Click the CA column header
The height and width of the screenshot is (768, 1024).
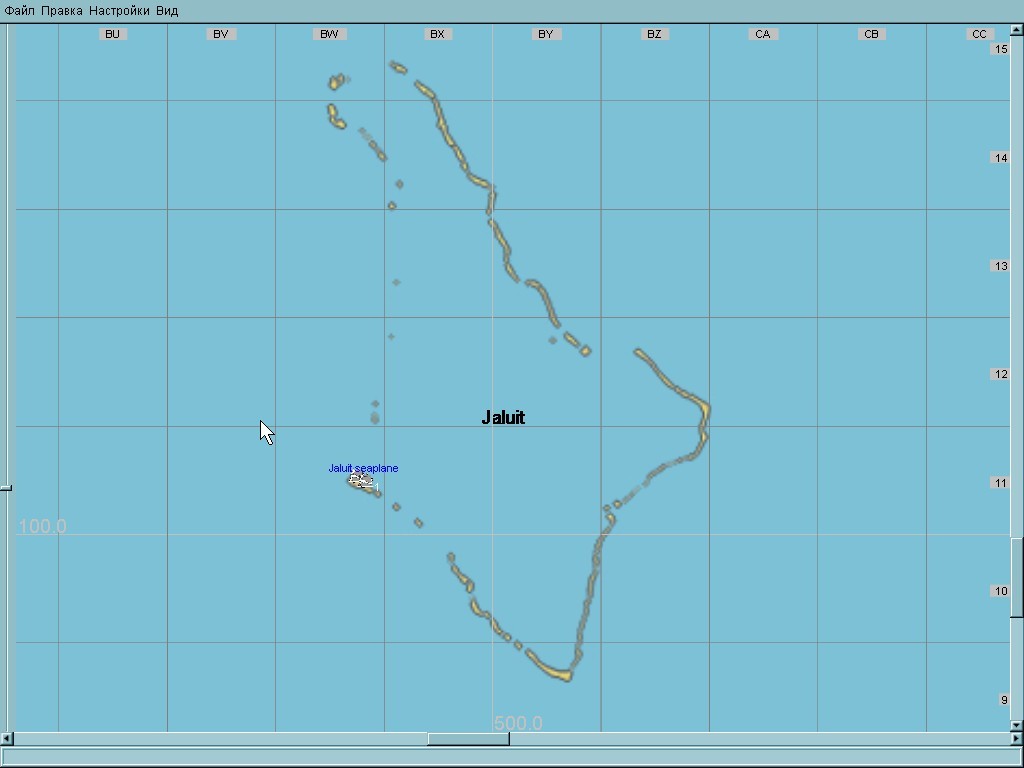pyautogui.click(x=763, y=34)
